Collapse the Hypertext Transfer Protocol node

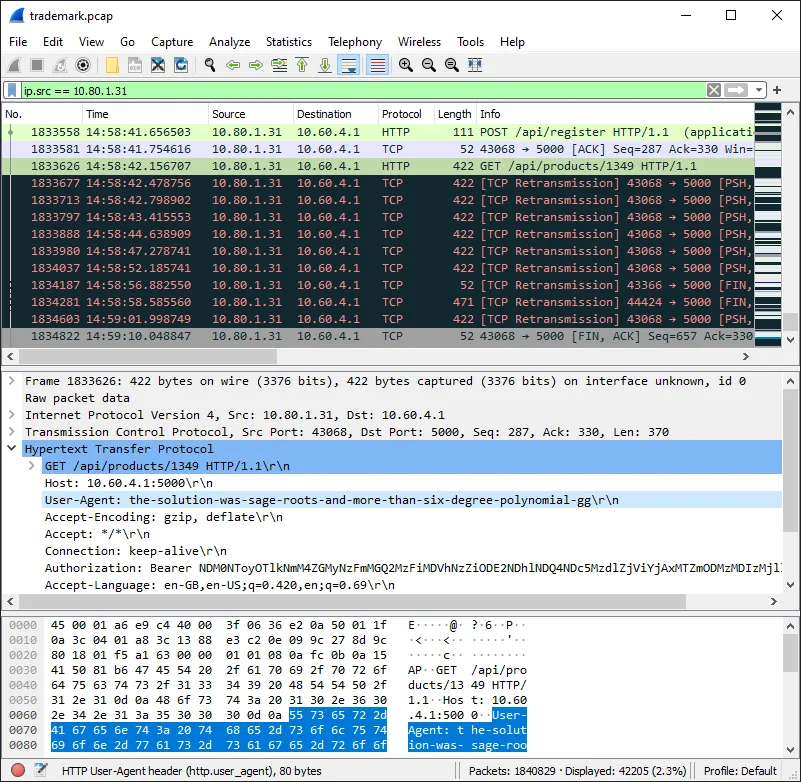[x=12, y=448]
